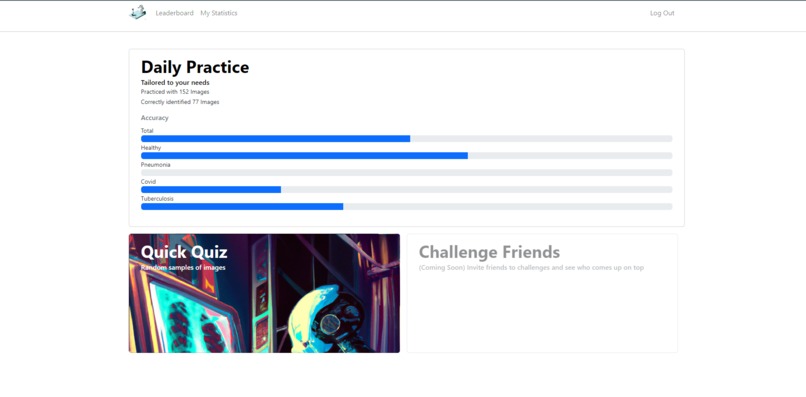Viewport: 806px width, 397px height.
Task: Click the 'Practiced with 152 Images' text
Action: click(175, 92)
